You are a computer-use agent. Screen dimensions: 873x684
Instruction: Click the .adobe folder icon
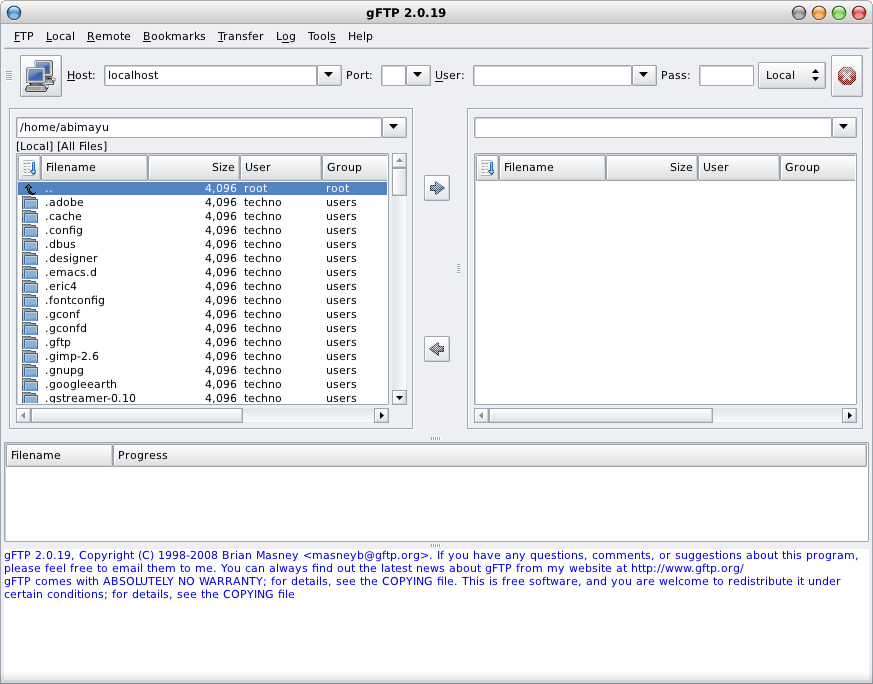point(30,203)
